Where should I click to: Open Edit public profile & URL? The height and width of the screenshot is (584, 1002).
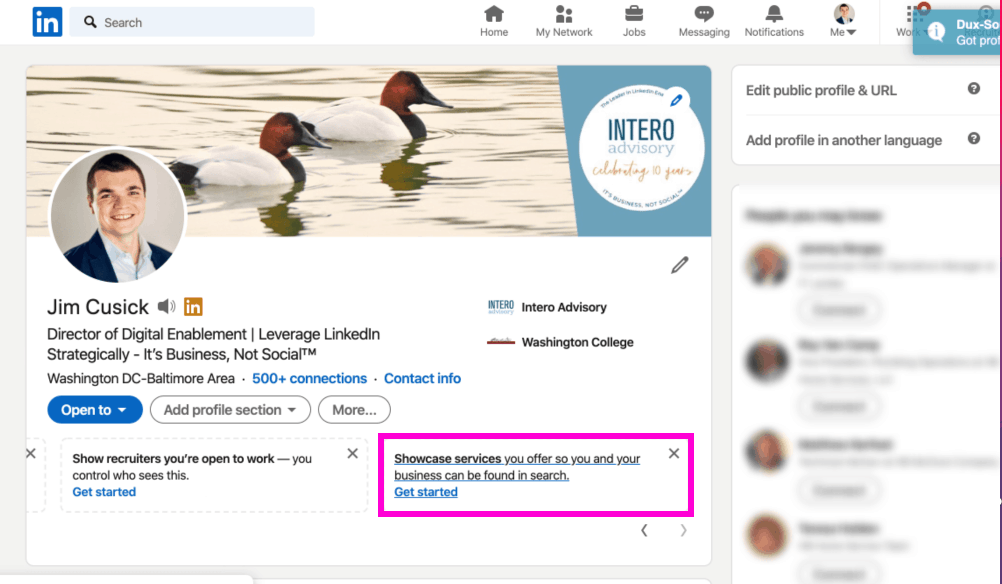[821, 91]
